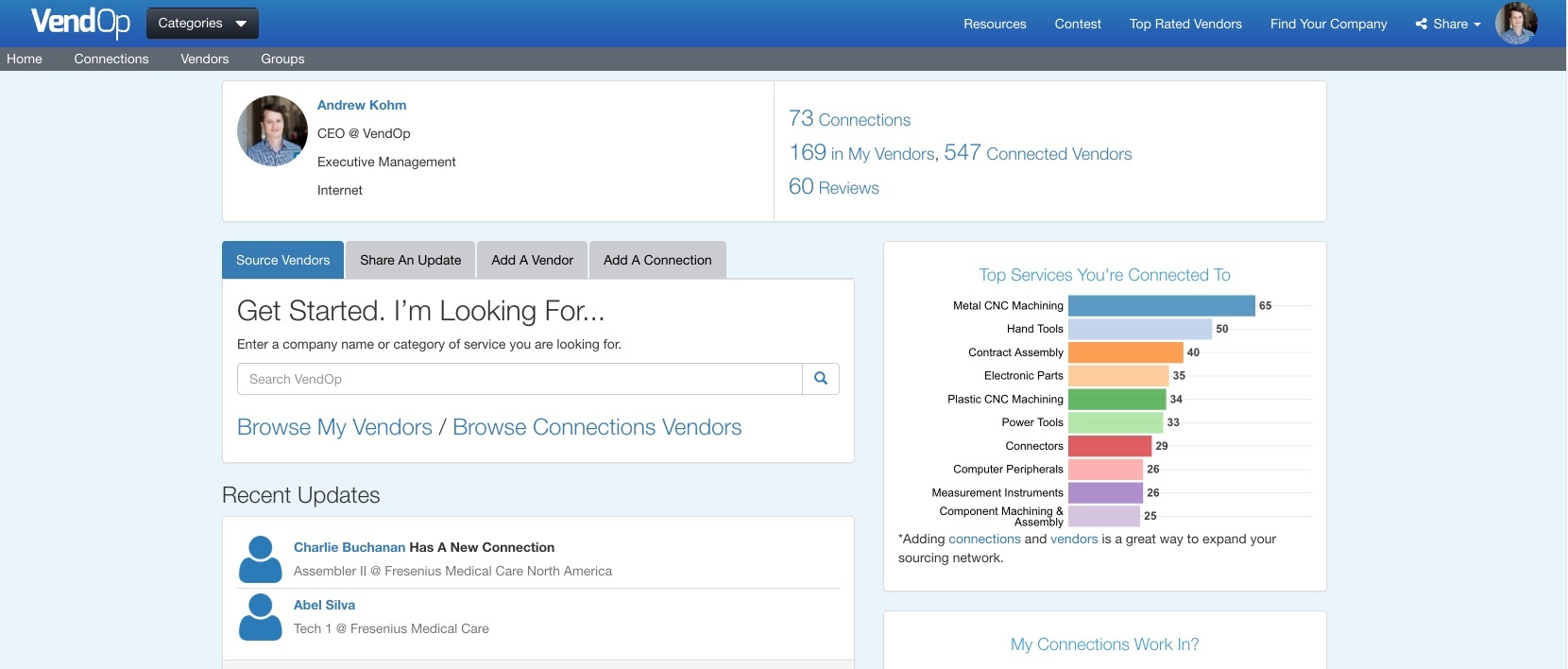Viewport: 1568px width, 669px height.
Task: Open the Categories dropdown
Action: tap(202, 23)
